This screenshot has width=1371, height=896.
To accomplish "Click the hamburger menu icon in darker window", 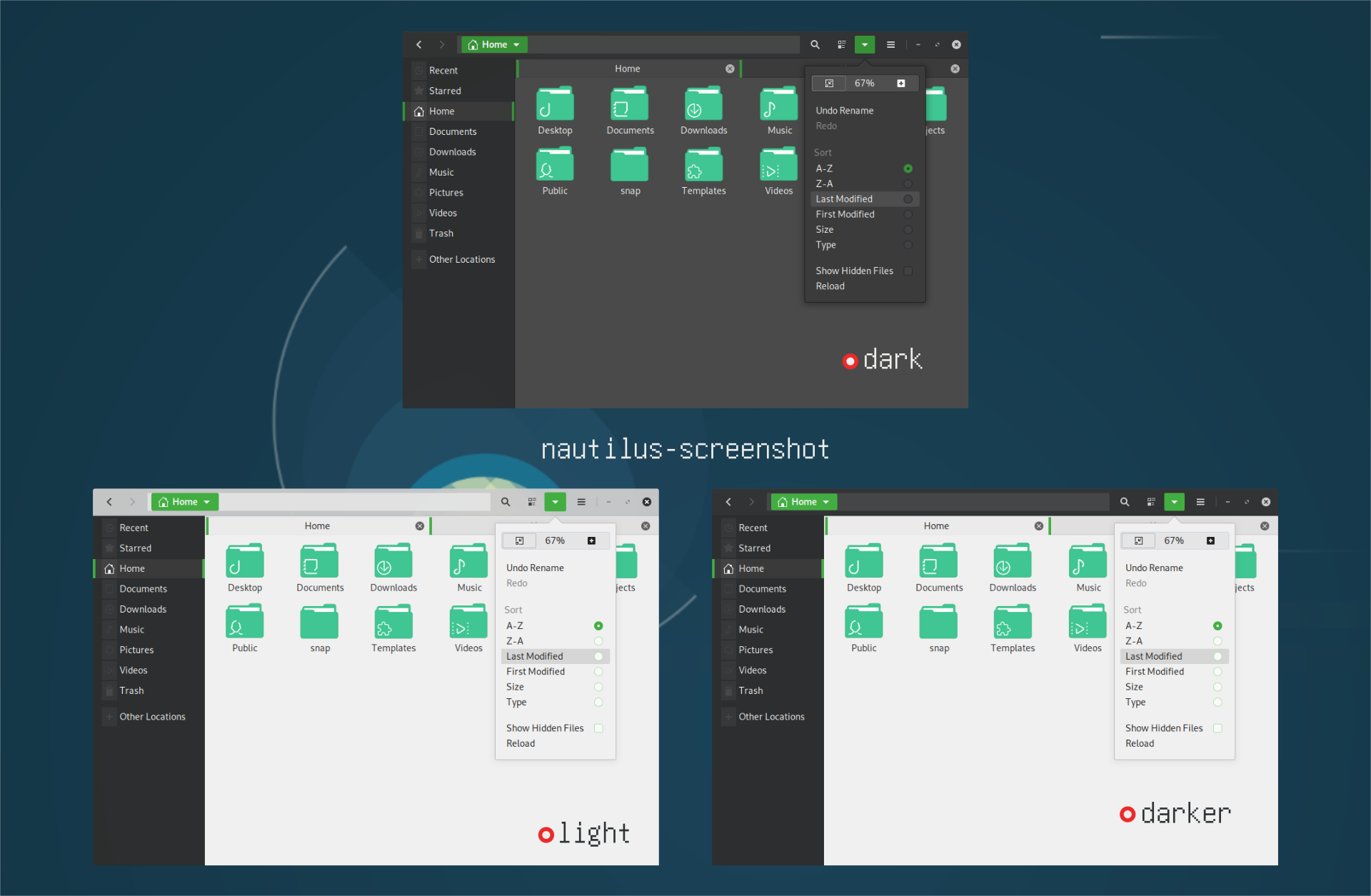I will (x=1200, y=502).
